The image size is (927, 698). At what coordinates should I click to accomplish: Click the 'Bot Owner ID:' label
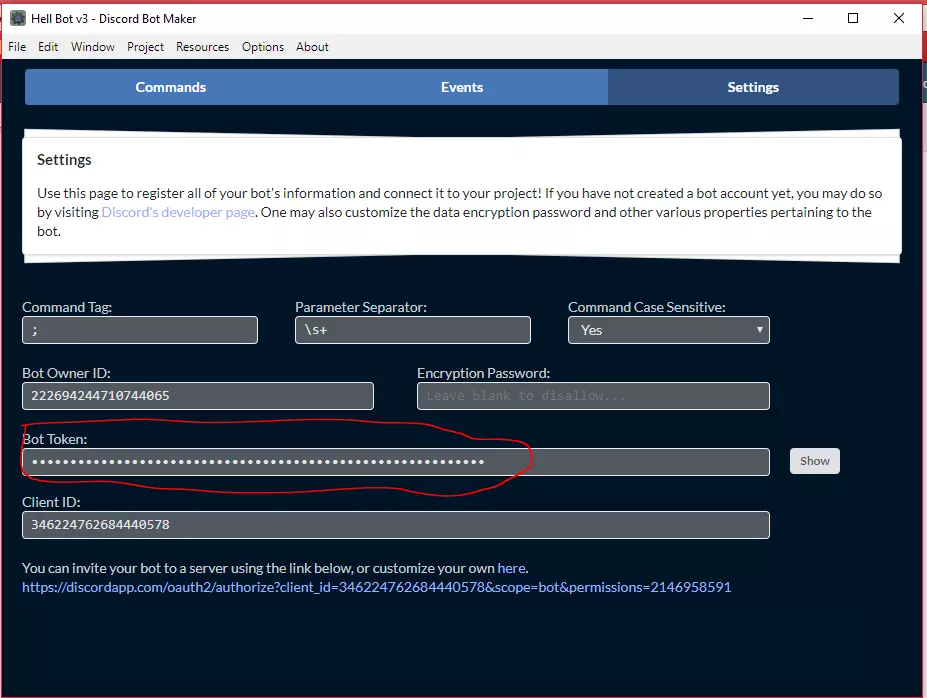66,373
